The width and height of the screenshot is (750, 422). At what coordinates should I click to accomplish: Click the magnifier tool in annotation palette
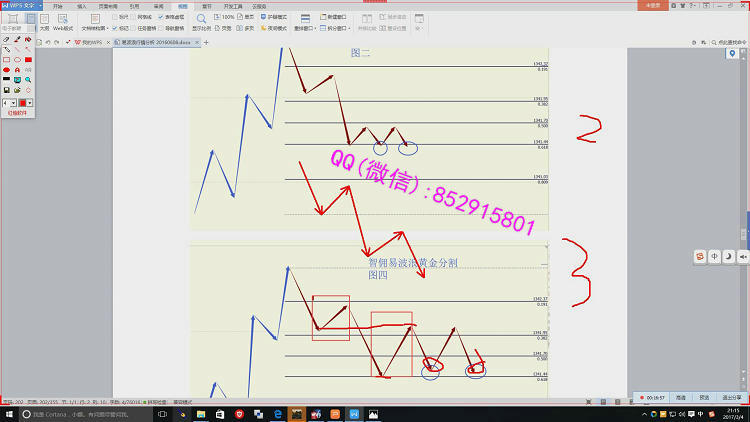(x=28, y=79)
